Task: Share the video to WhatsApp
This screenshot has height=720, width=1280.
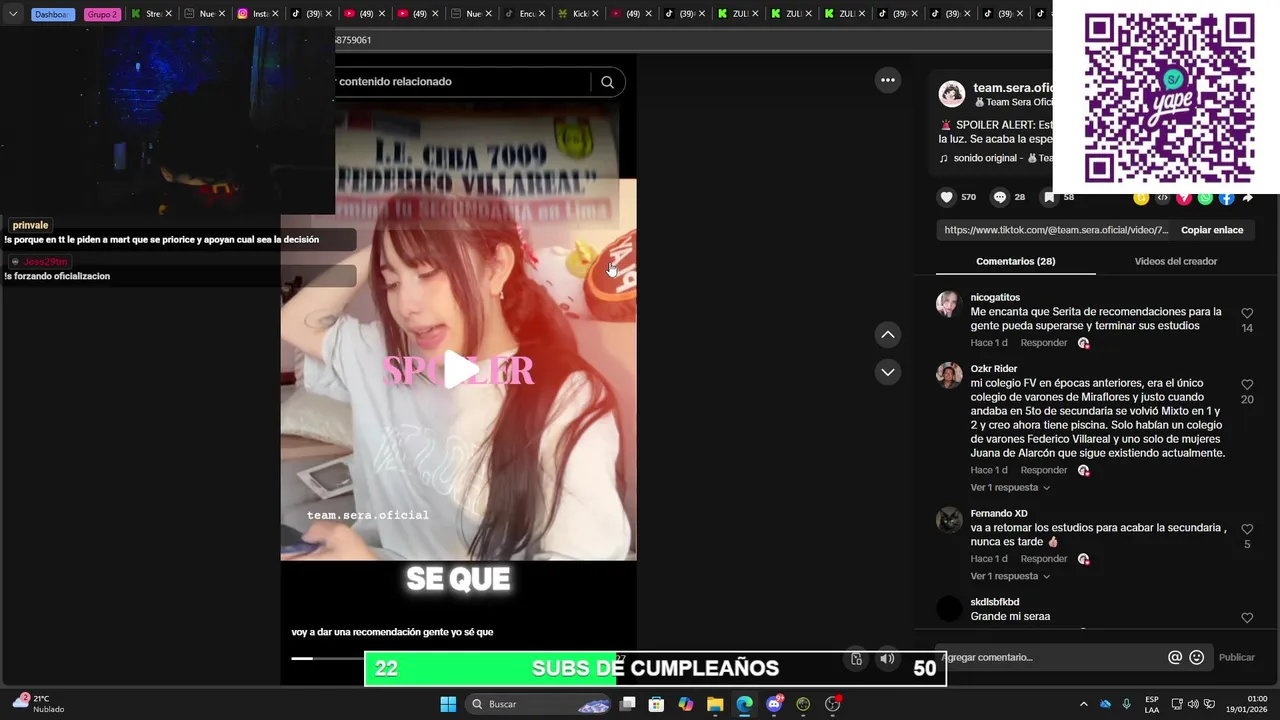Action: click(1205, 198)
